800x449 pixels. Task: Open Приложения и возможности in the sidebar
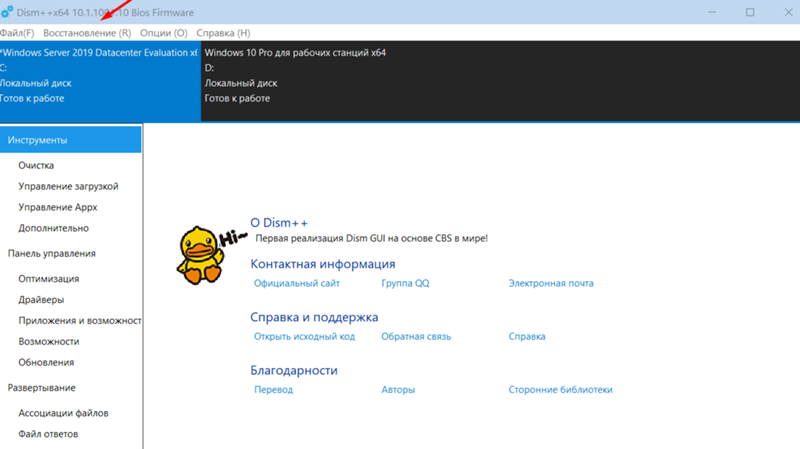point(80,320)
